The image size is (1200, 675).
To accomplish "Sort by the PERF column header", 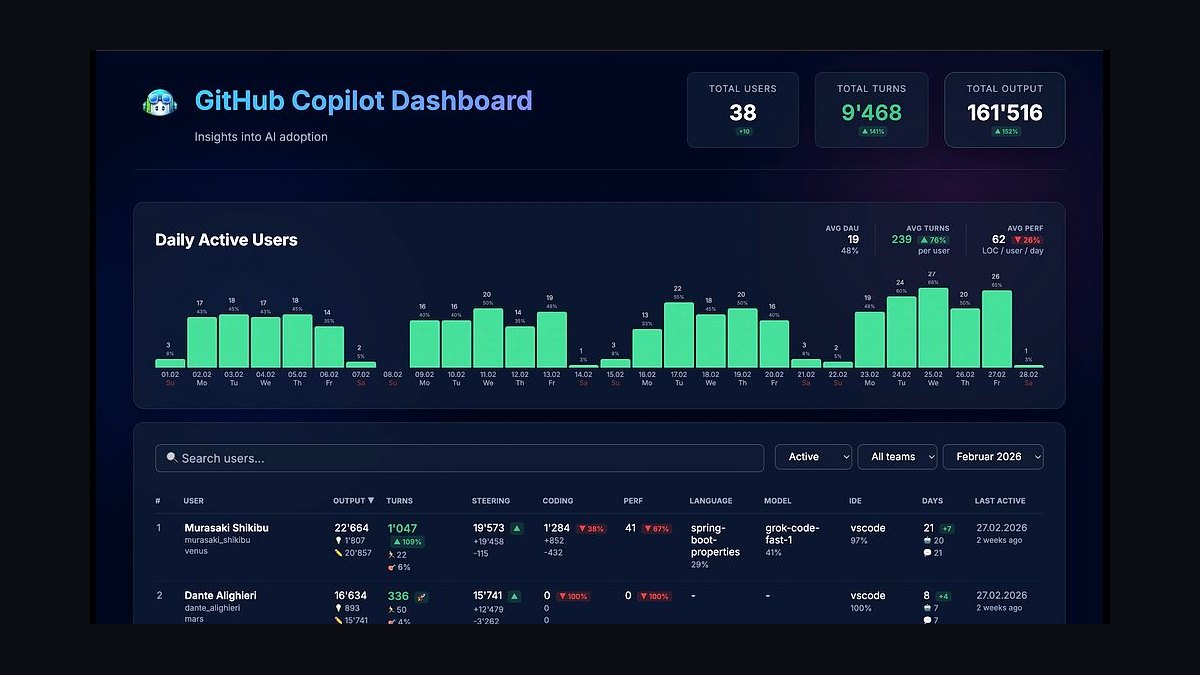I will pos(633,501).
